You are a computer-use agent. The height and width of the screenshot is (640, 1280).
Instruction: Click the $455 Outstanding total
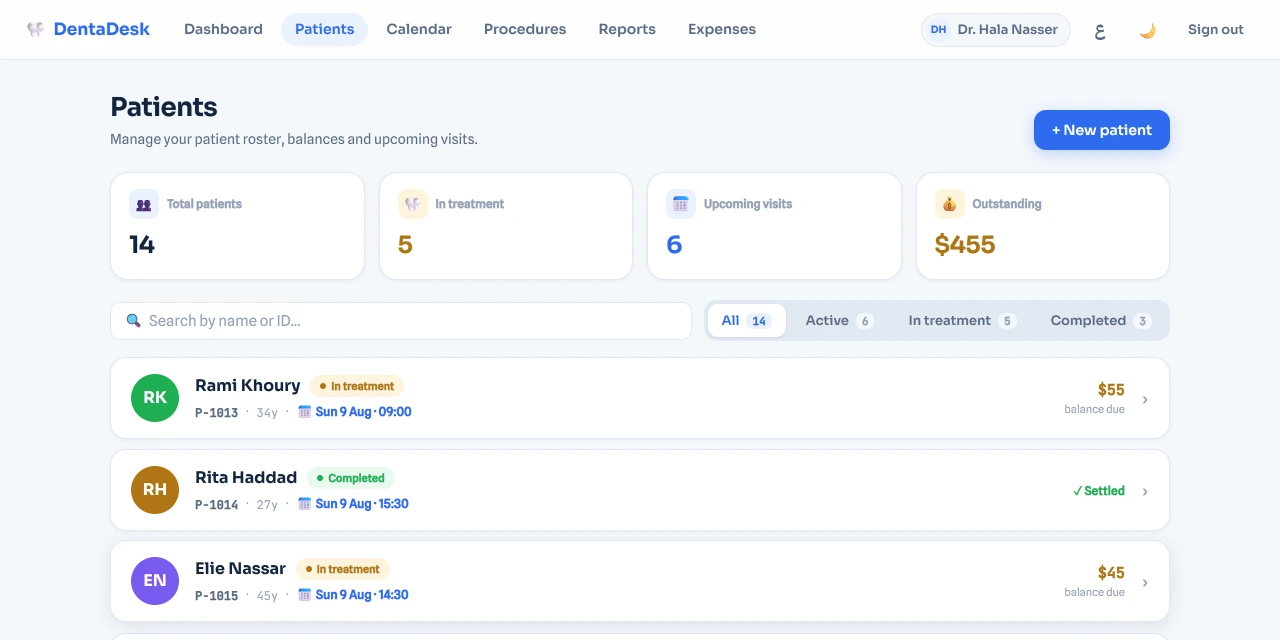(965, 245)
